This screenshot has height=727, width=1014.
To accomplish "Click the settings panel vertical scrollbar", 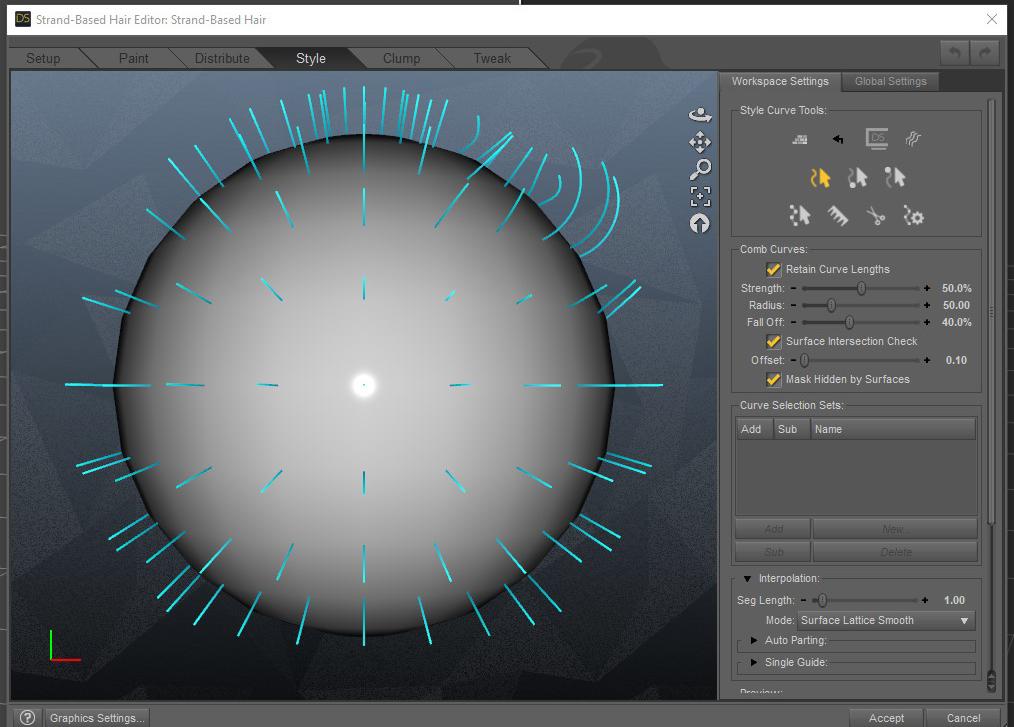I will [x=991, y=310].
